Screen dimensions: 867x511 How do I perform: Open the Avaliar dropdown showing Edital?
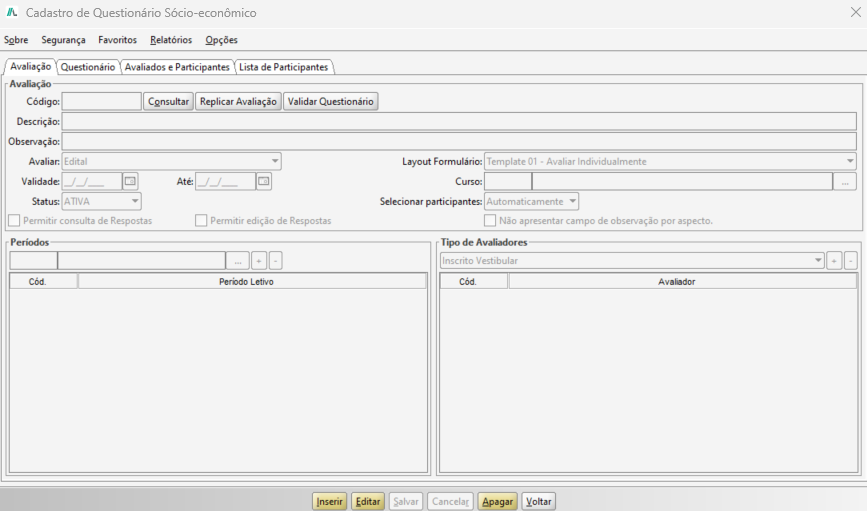tap(171, 161)
